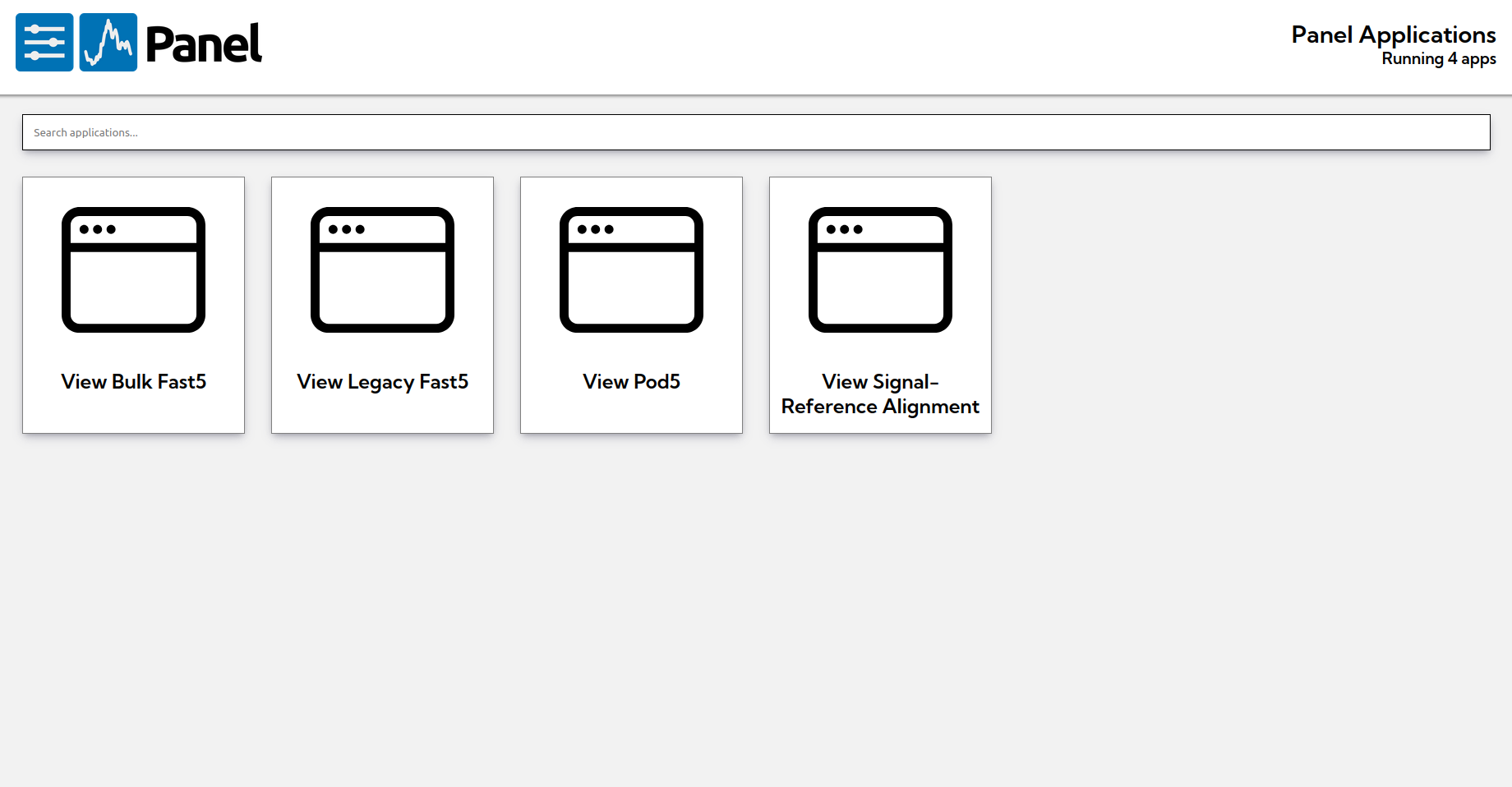Click three dots in Bulk Fast5 card icon
Viewport: 1512px width, 787px height.
98,229
